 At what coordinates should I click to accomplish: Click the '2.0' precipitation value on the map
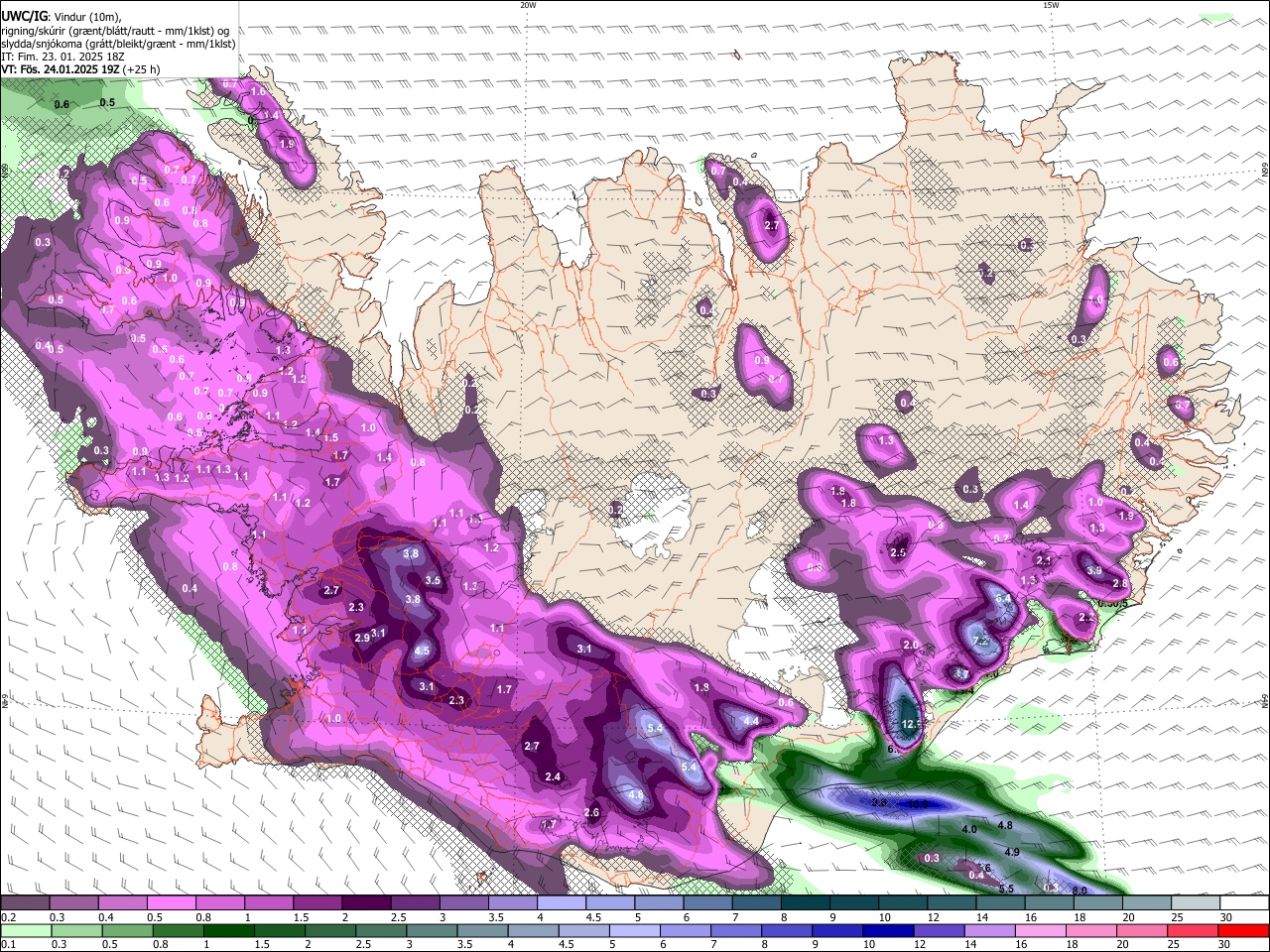(910, 646)
